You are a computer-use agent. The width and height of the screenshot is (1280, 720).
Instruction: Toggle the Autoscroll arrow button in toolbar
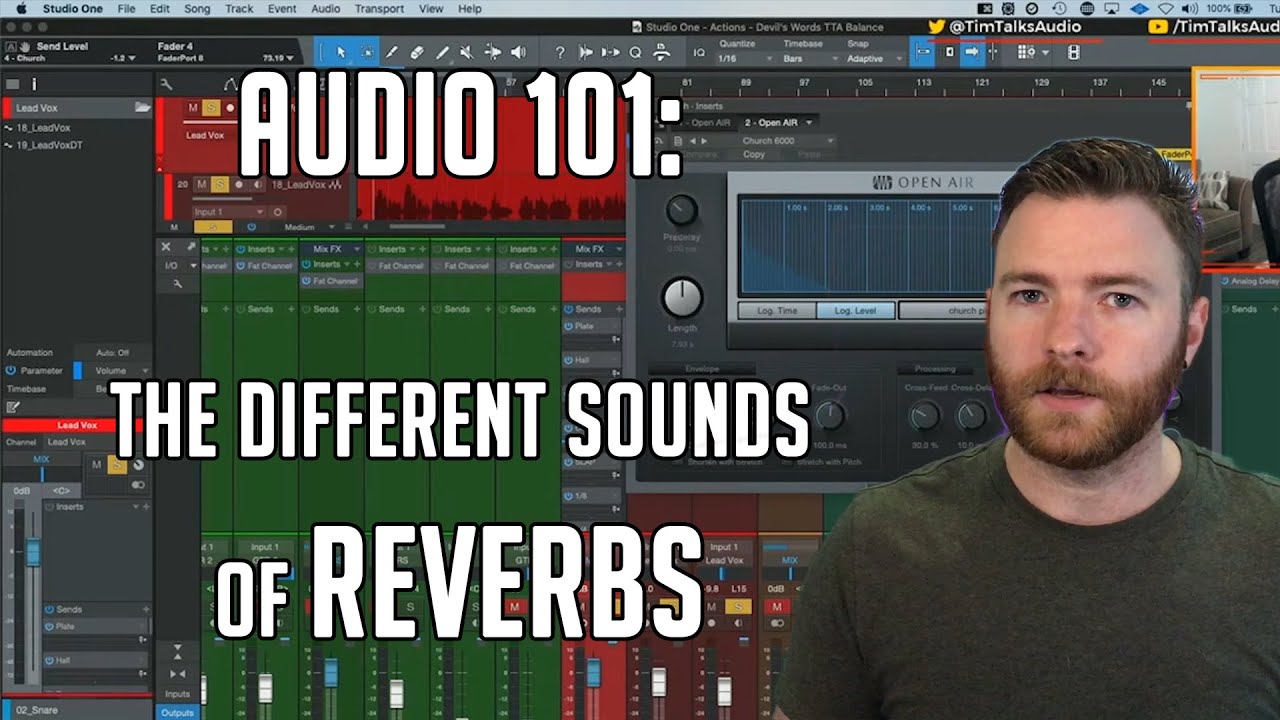tap(970, 52)
